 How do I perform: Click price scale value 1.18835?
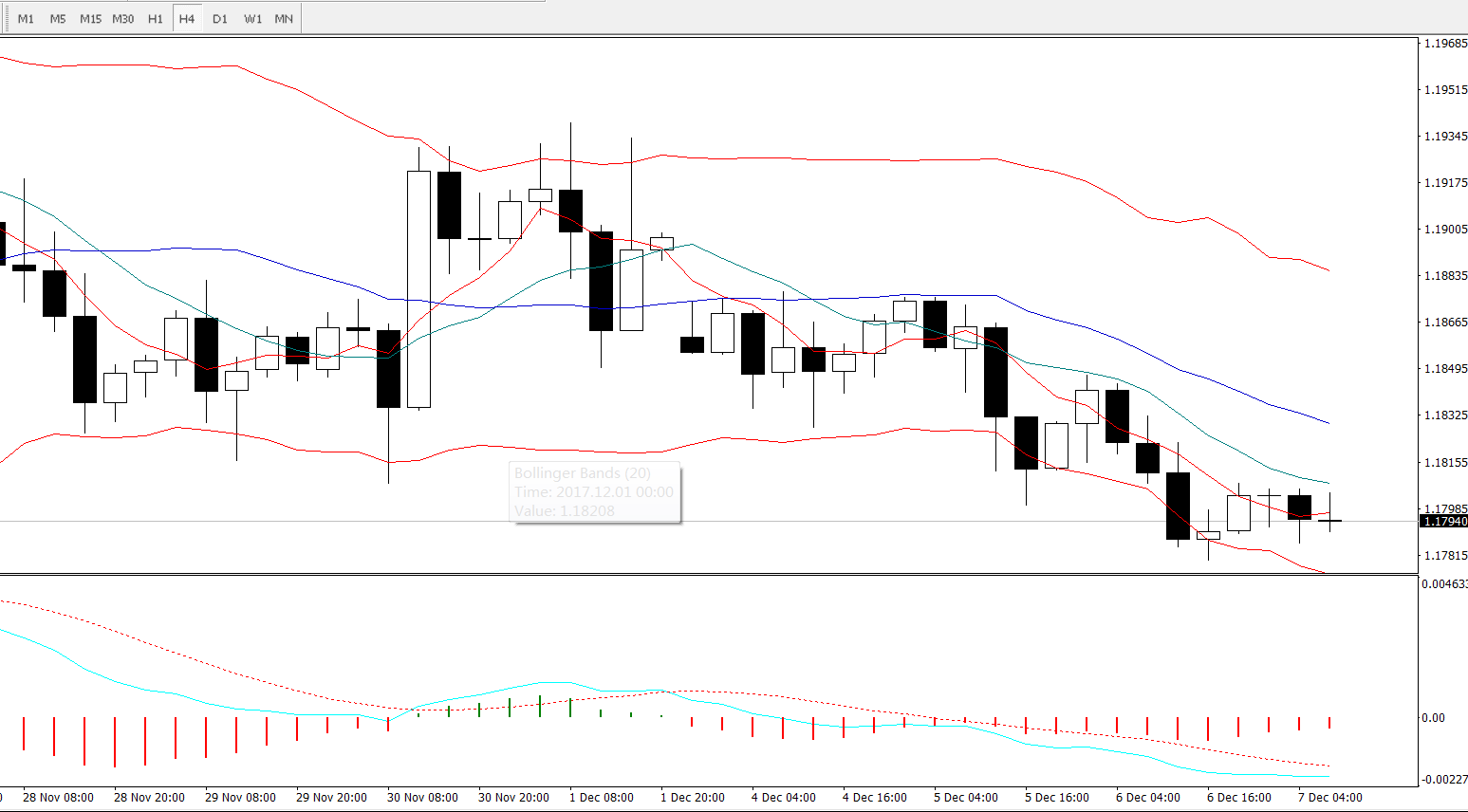(1445, 276)
